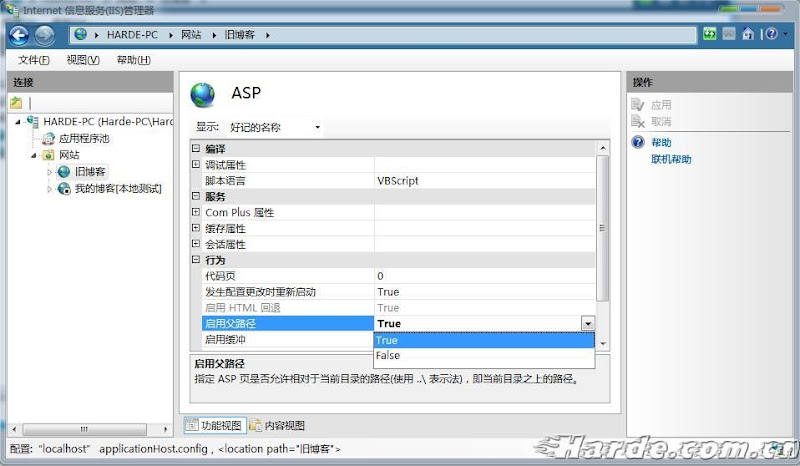Click the grey stop icon beside refresh
Image resolution: width=800 pixels, height=466 pixels.
coord(729,34)
